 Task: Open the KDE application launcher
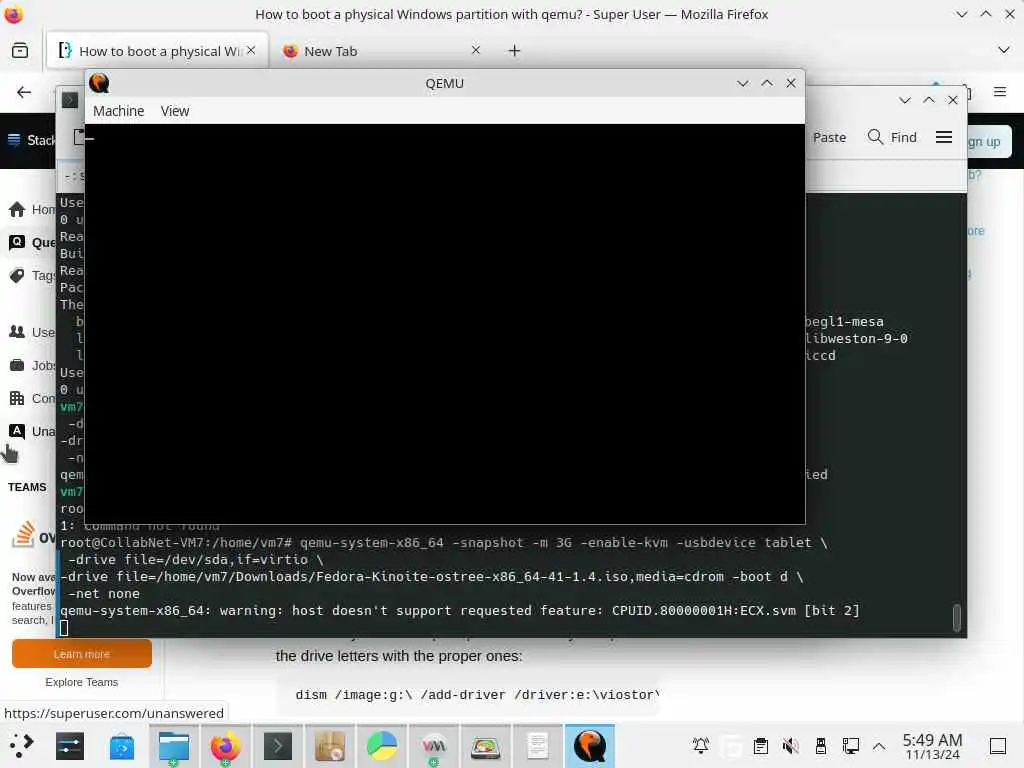coord(21,746)
